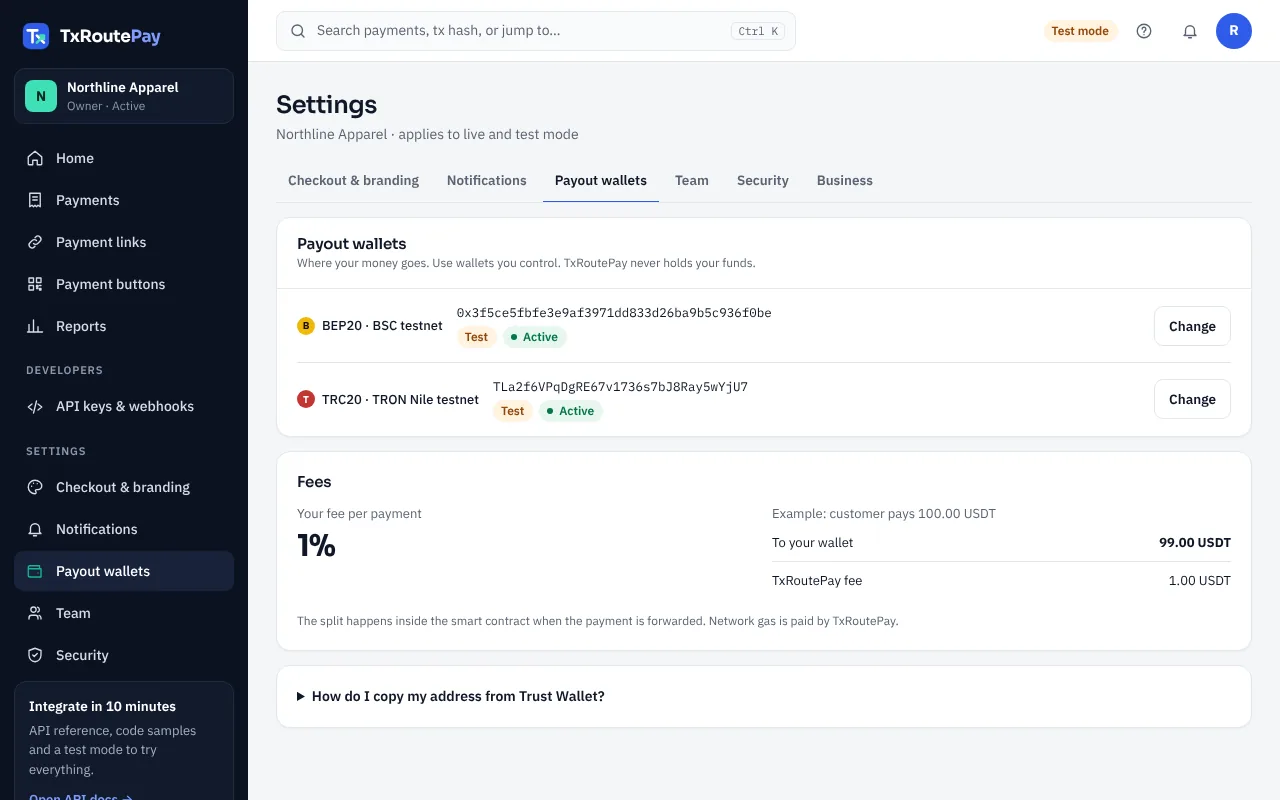Click the Checkout & branding palette icon
Viewport: 1280px width, 800px height.
click(35, 487)
